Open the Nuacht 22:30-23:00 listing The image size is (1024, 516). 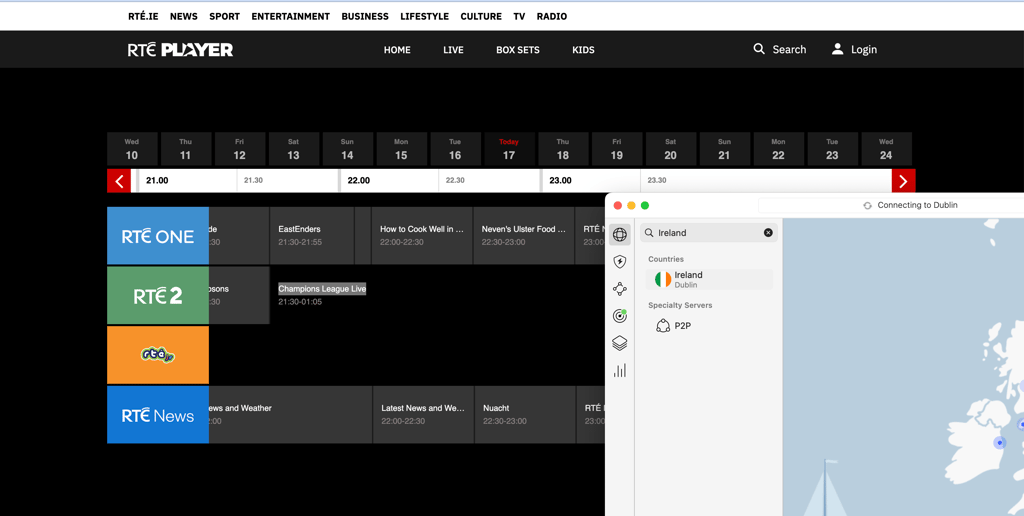coord(525,415)
